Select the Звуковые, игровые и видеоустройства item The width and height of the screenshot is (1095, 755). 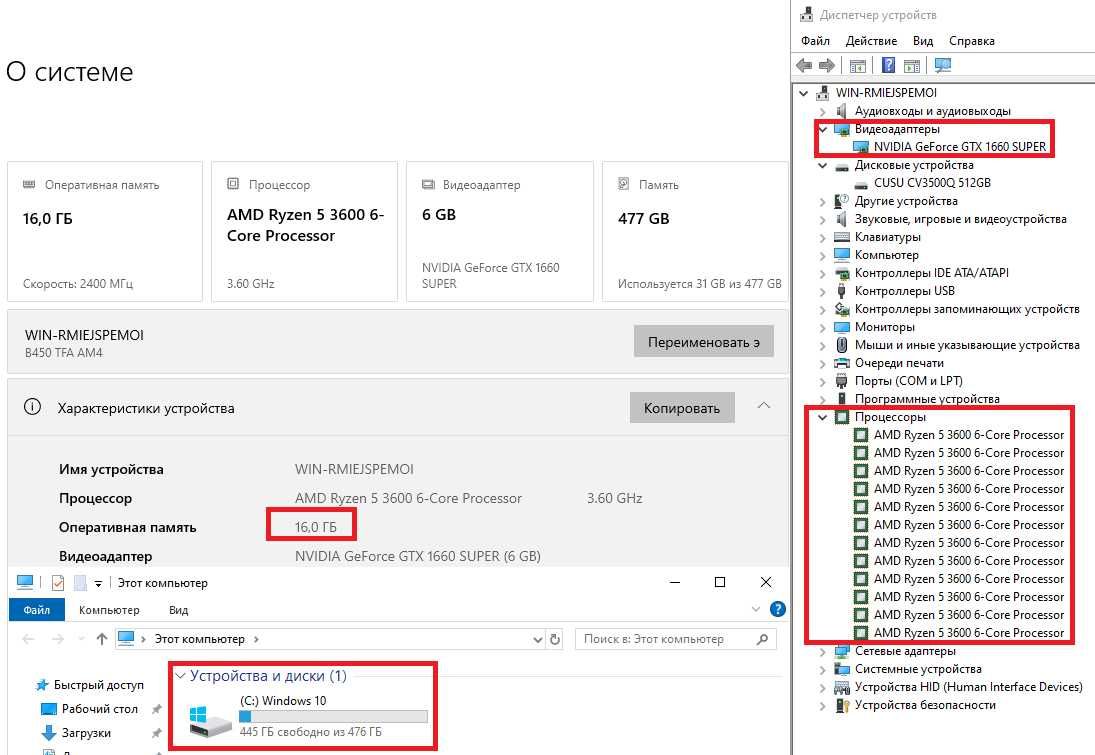[x=960, y=219]
